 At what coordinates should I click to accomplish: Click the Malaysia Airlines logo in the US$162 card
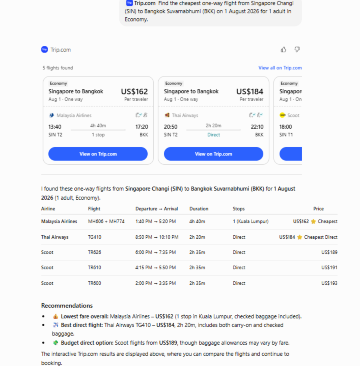(51, 115)
